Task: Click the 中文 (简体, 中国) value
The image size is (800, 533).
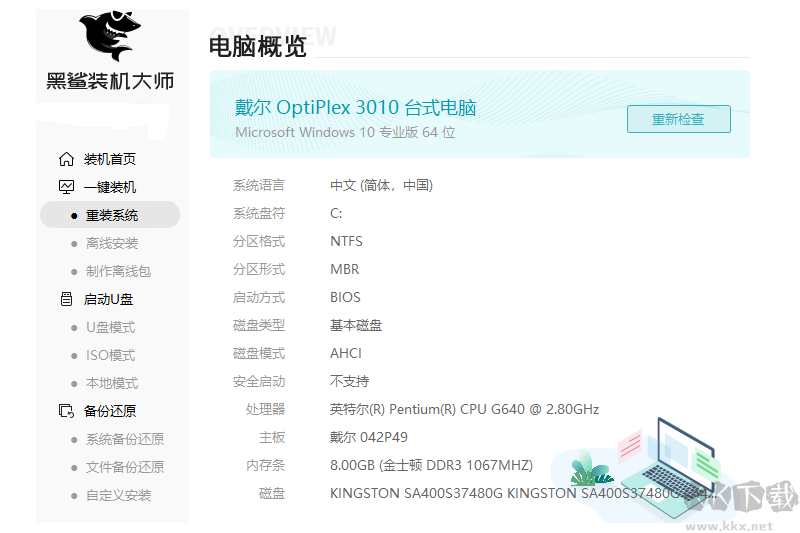Action: click(381, 185)
